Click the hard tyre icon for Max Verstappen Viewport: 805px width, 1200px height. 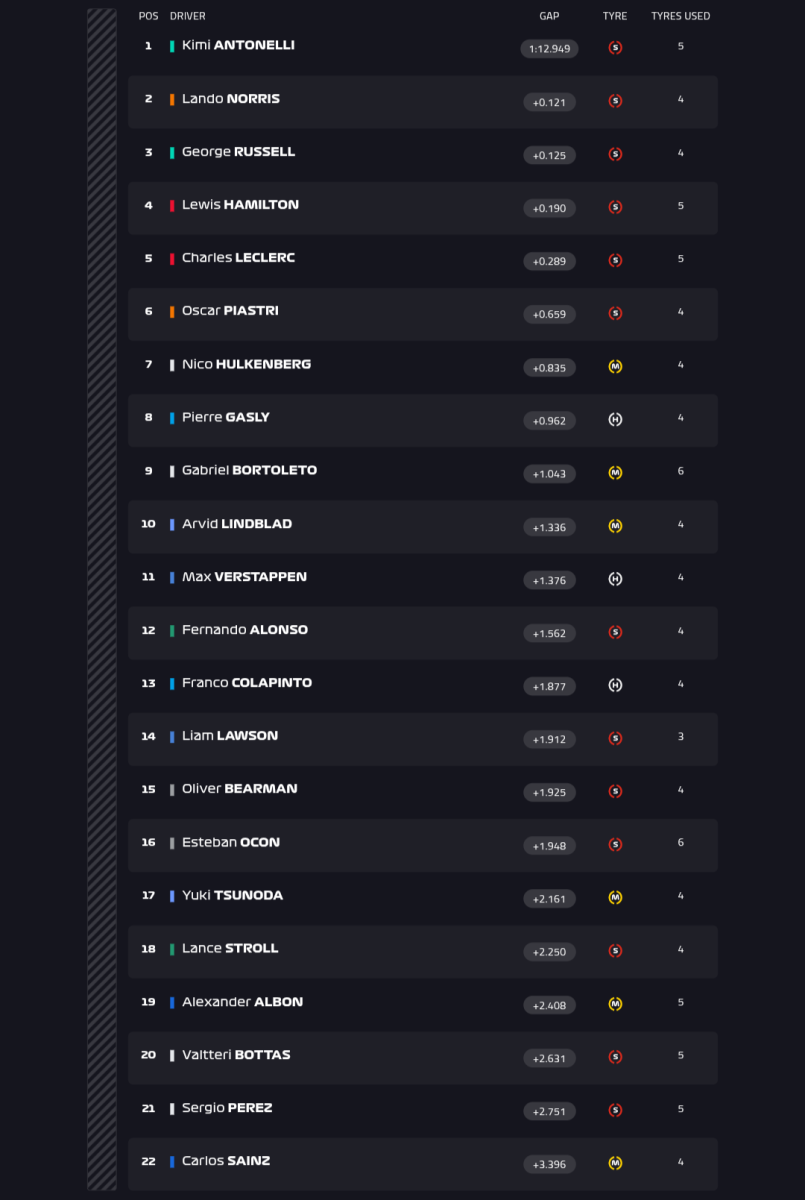click(x=615, y=579)
